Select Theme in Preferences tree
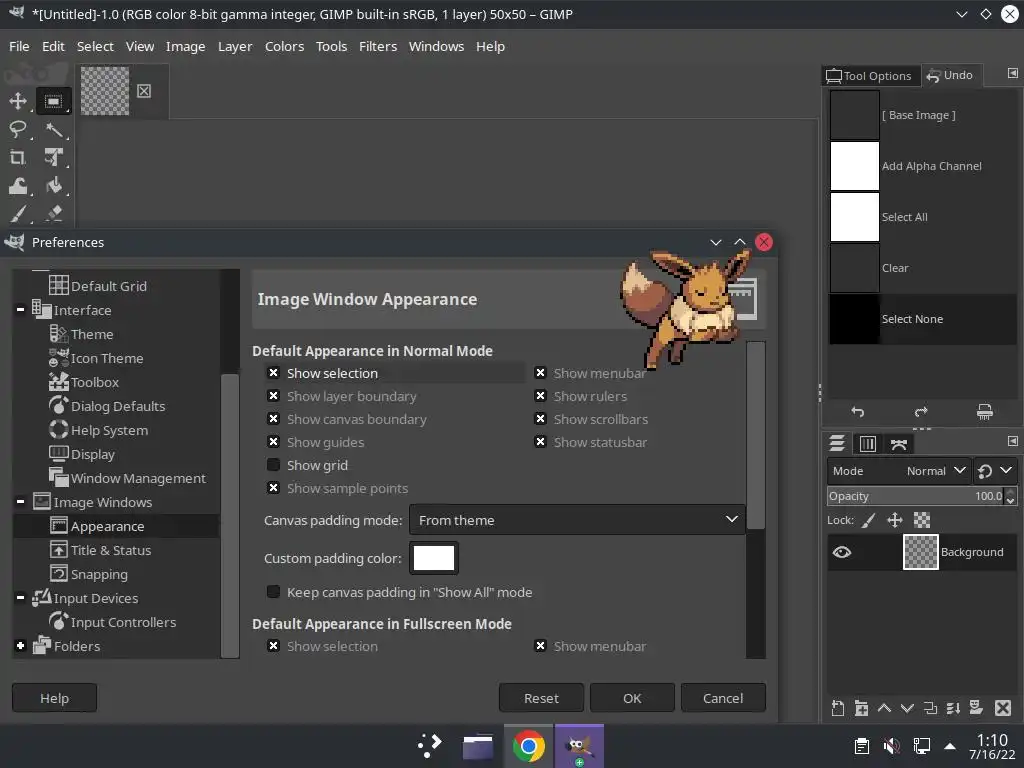 pyautogui.click(x=92, y=334)
